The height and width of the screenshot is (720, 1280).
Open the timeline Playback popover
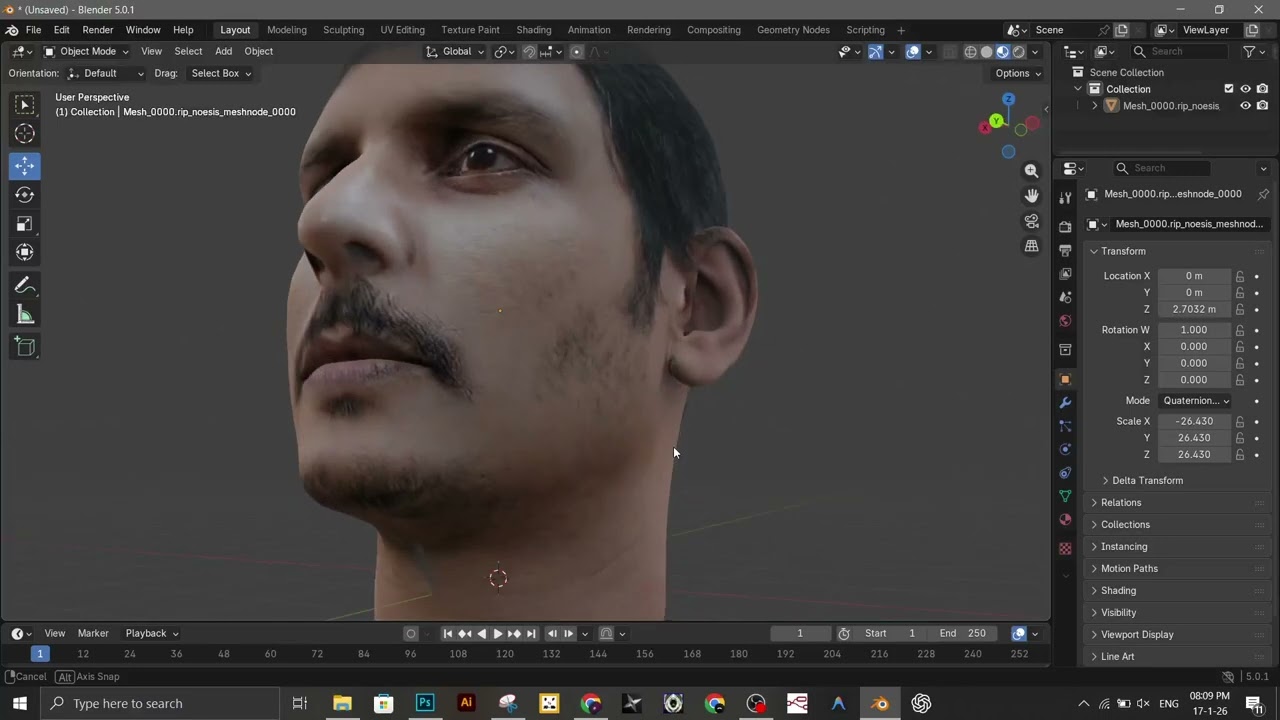click(x=152, y=634)
